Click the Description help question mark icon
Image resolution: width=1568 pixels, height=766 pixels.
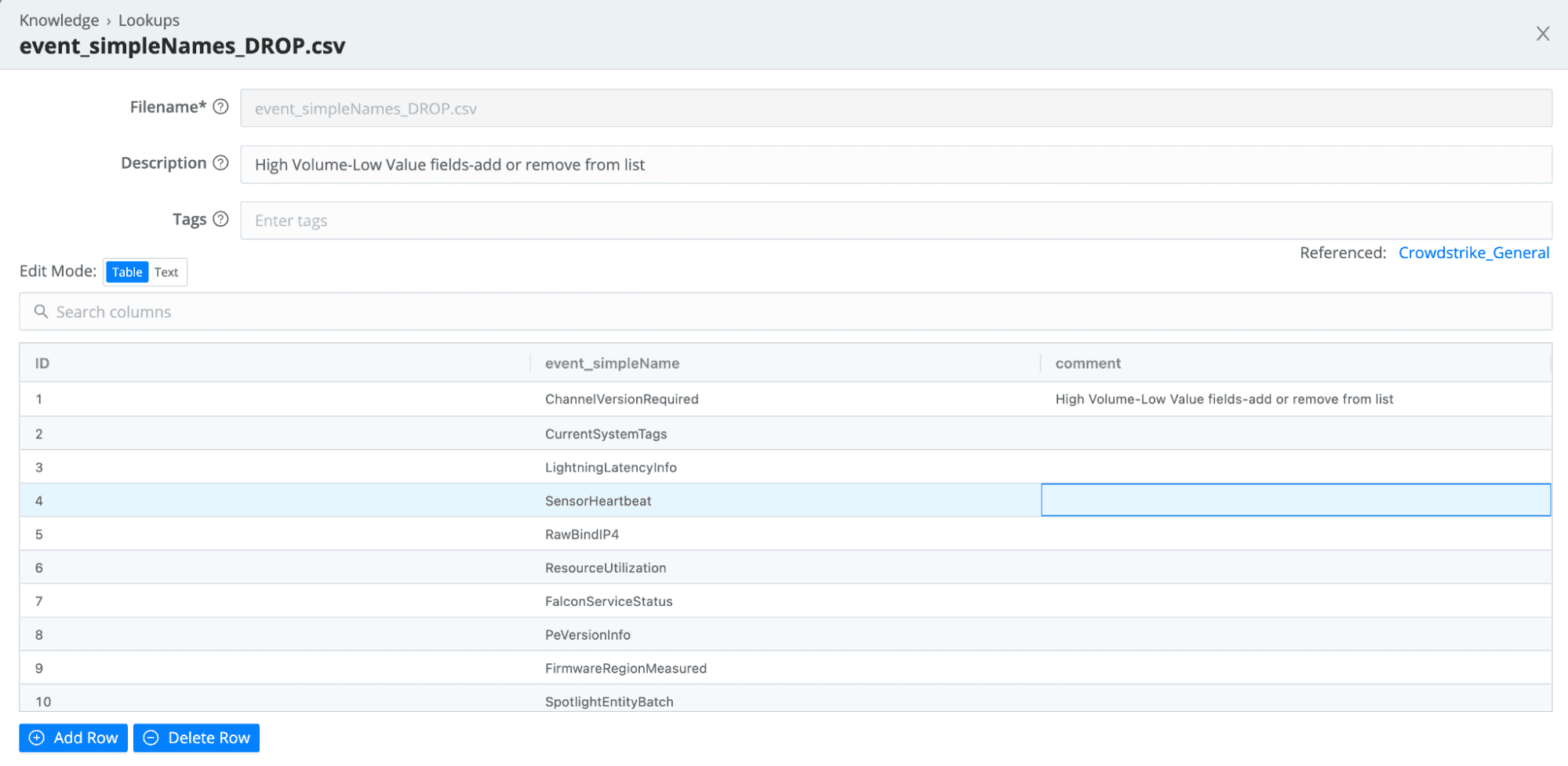pyautogui.click(x=221, y=162)
